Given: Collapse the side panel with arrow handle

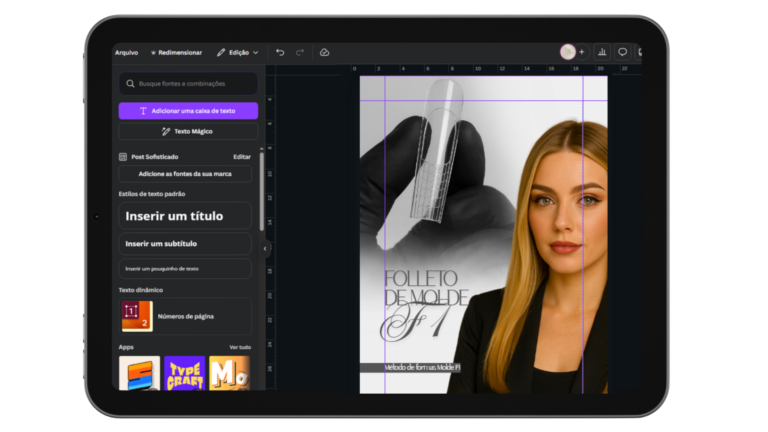Looking at the screenshot, I should tap(265, 248).
